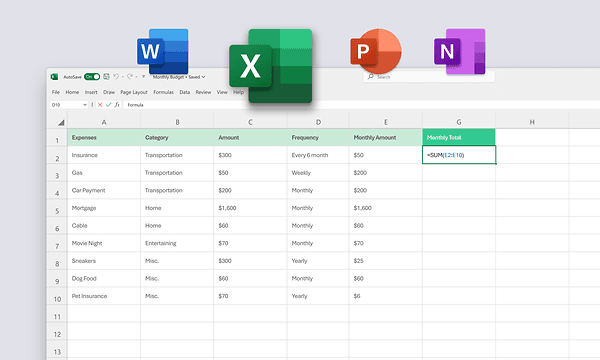Click the $25 Monthly Amount cell
Screen dimensions: 600x360
(386, 261)
